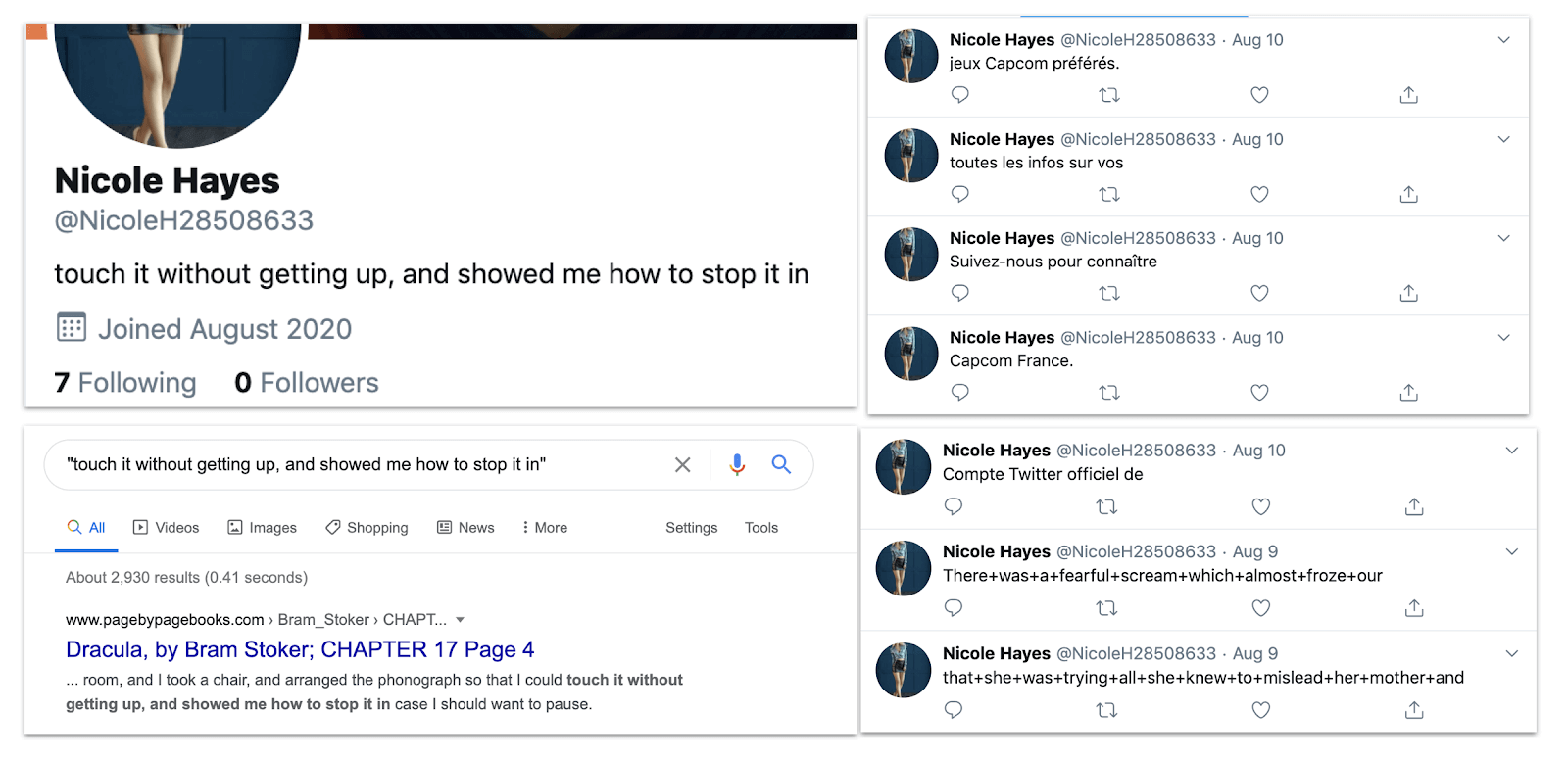Open chevron menu on "Capcom France." tweet

[x=1504, y=338]
